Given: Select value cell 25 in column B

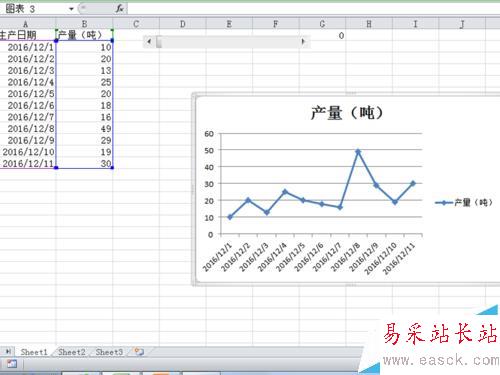Looking at the screenshot, I should [x=84, y=82].
